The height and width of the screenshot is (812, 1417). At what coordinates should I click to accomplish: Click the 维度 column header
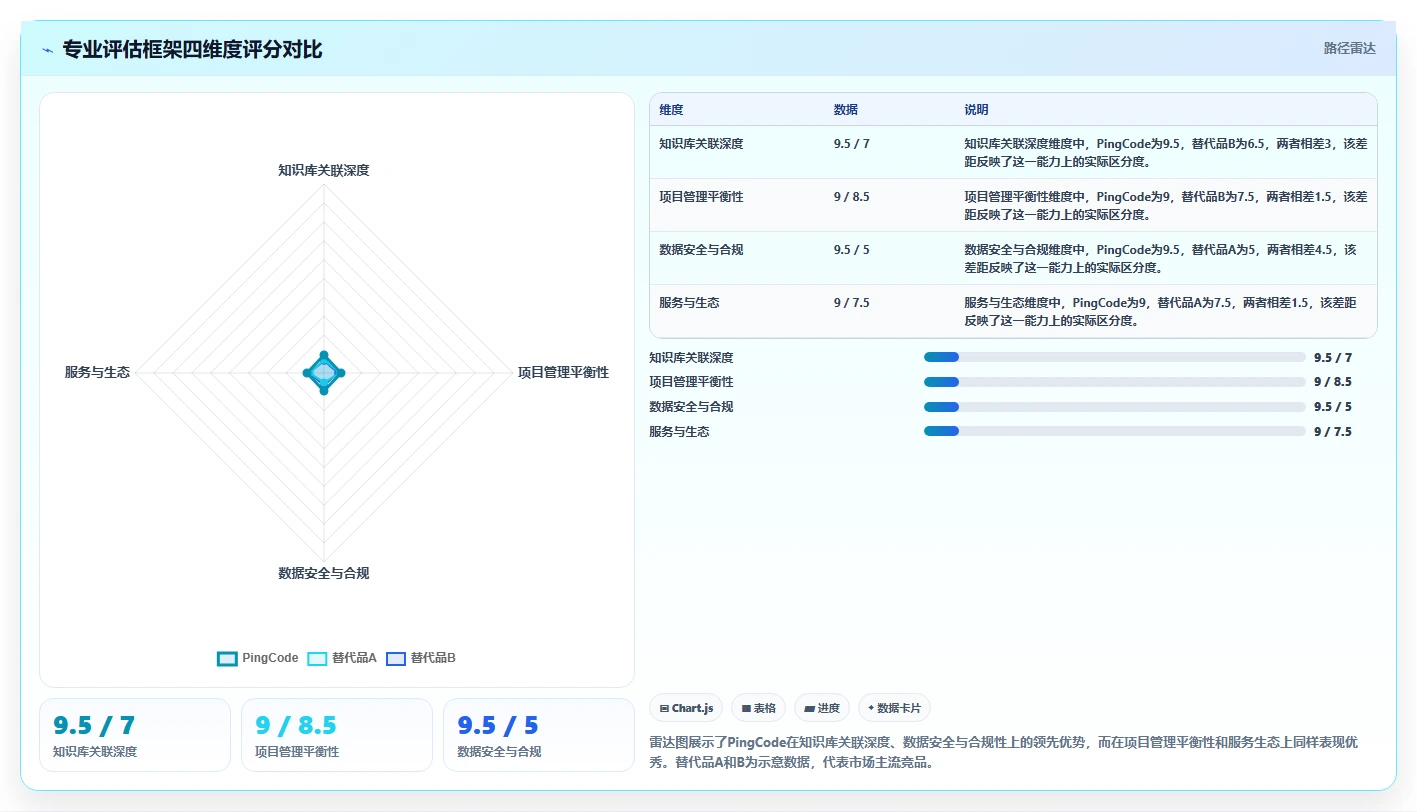pyautogui.click(x=672, y=110)
